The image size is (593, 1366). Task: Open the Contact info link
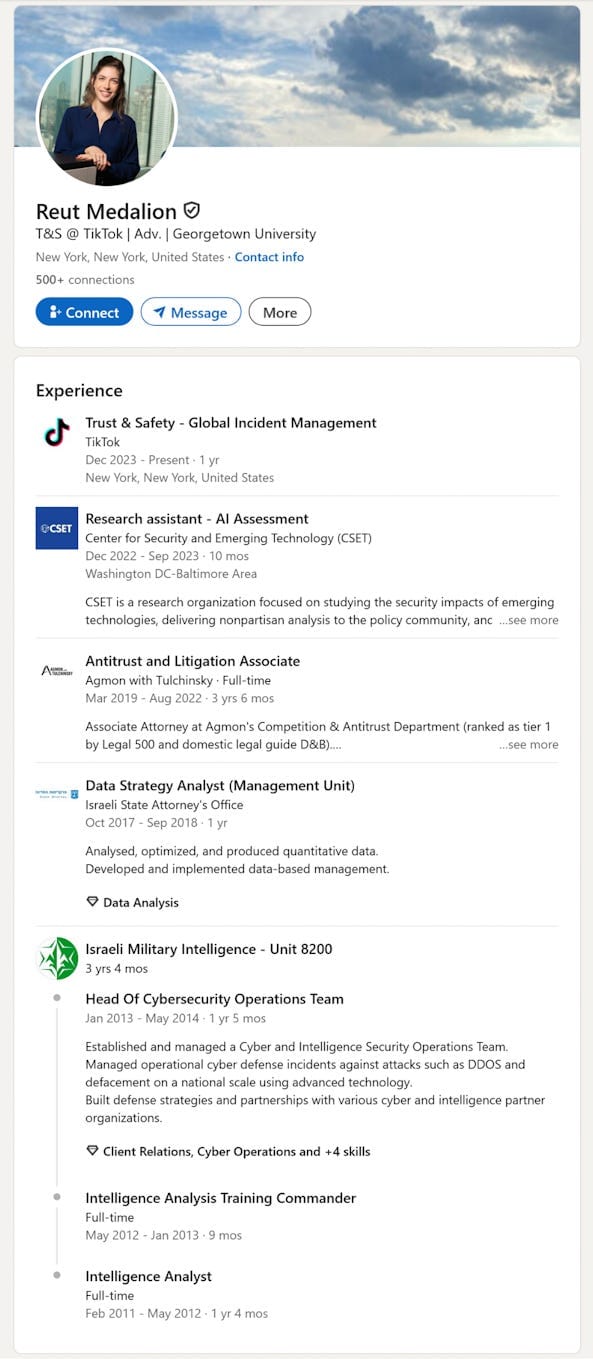269,257
